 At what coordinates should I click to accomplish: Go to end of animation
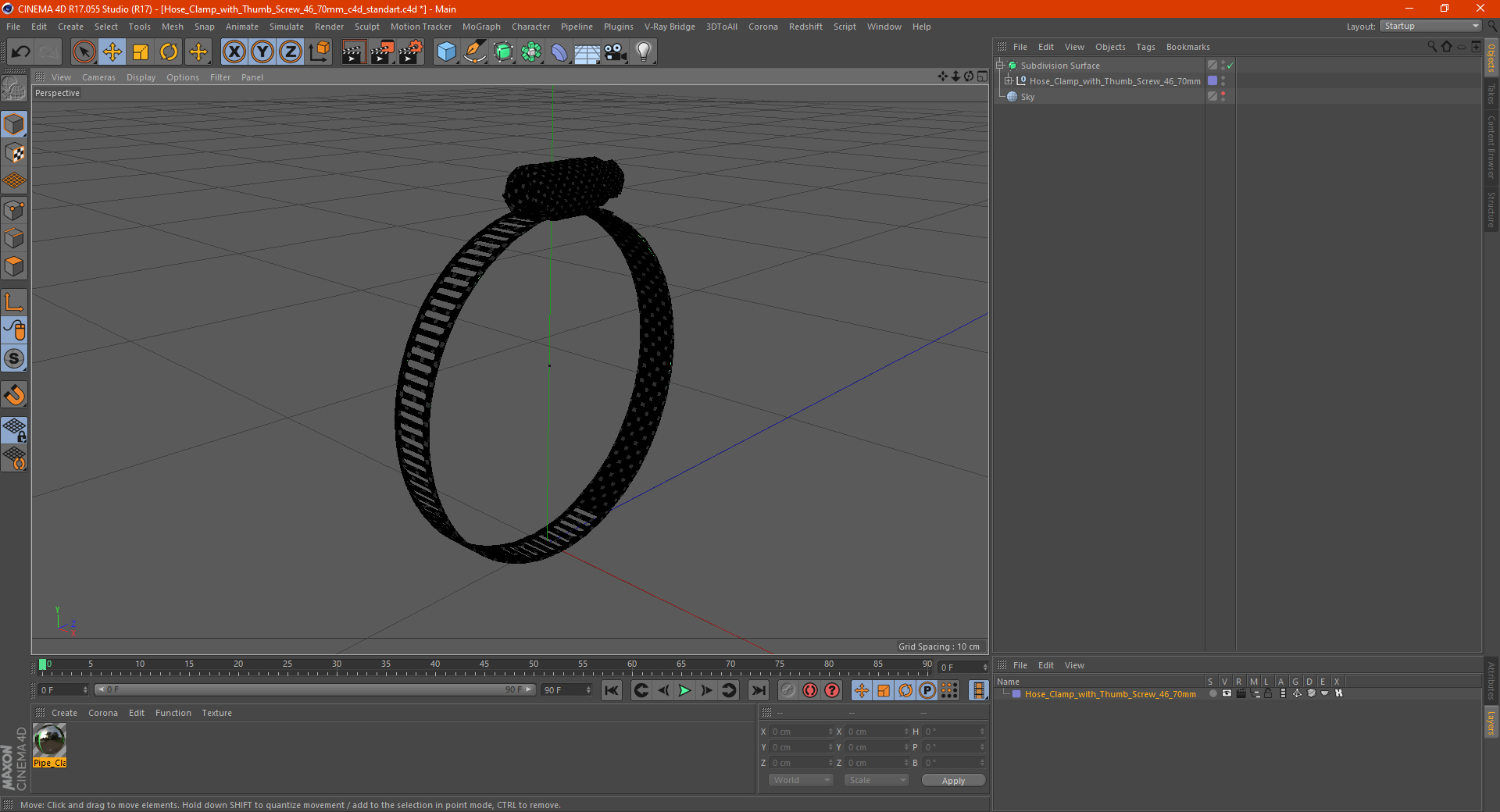(x=758, y=690)
